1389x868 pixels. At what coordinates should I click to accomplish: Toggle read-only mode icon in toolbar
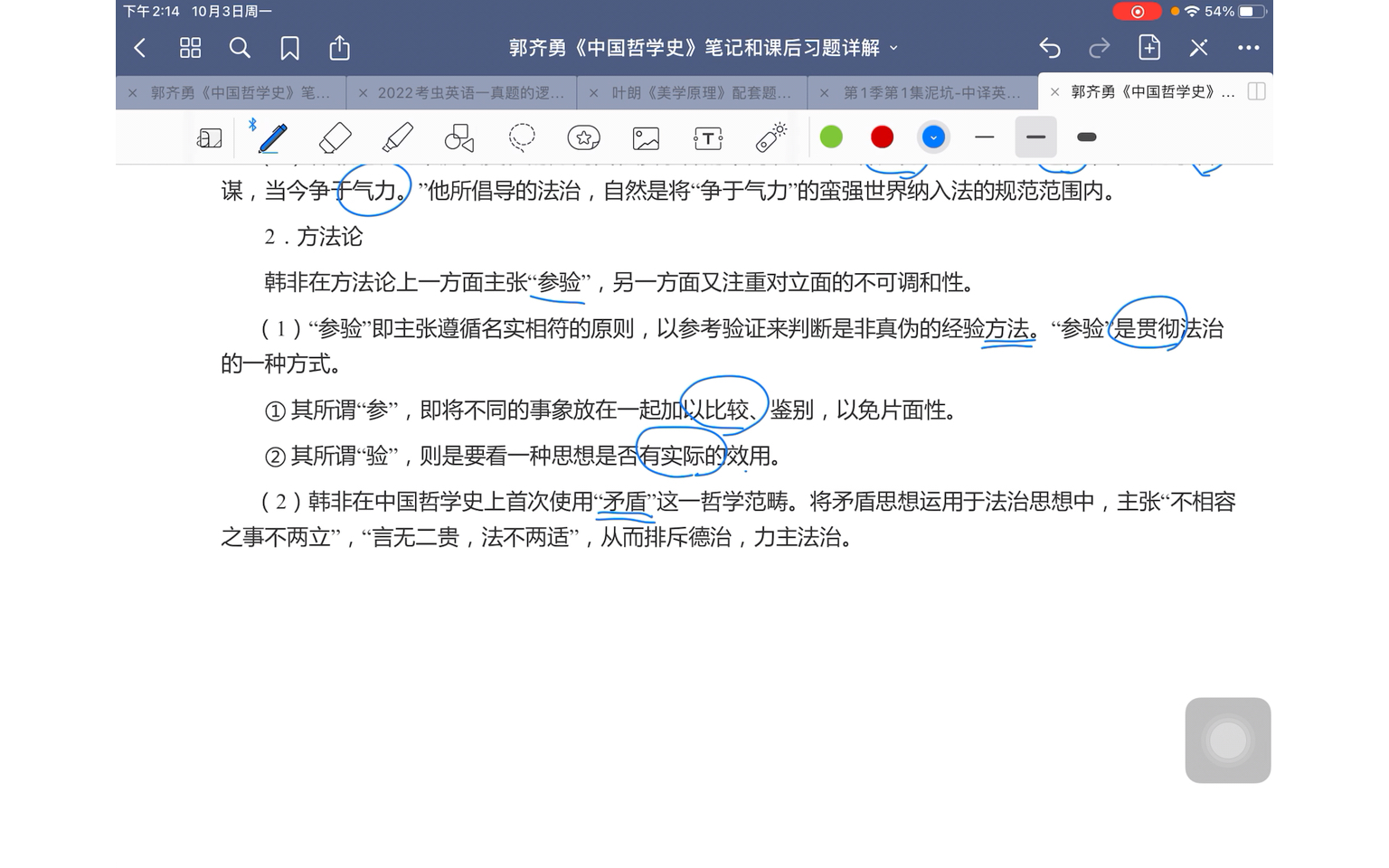209,137
